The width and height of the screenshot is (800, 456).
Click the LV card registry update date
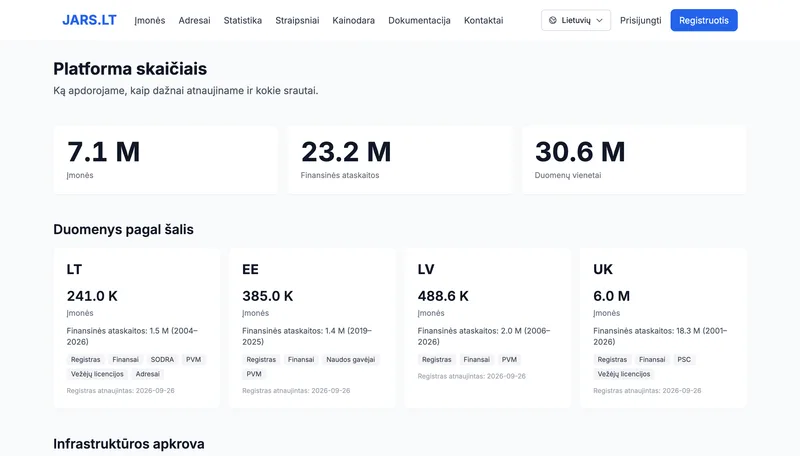[x=471, y=376]
